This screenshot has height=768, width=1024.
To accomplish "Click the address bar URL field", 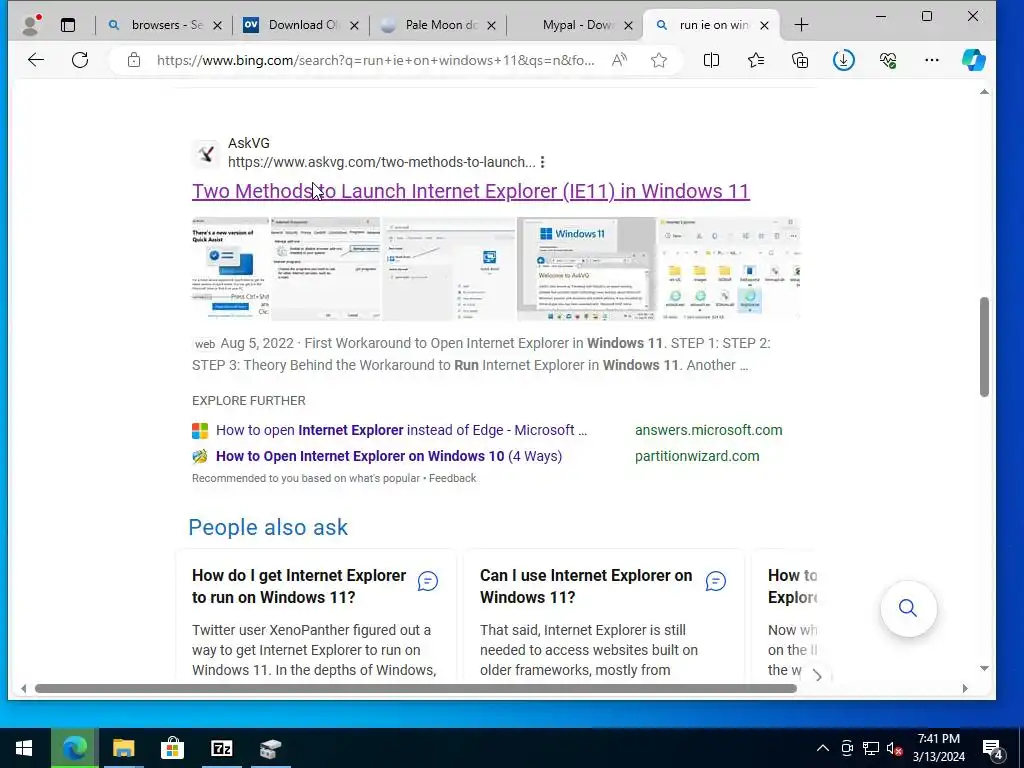I will point(376,60).
